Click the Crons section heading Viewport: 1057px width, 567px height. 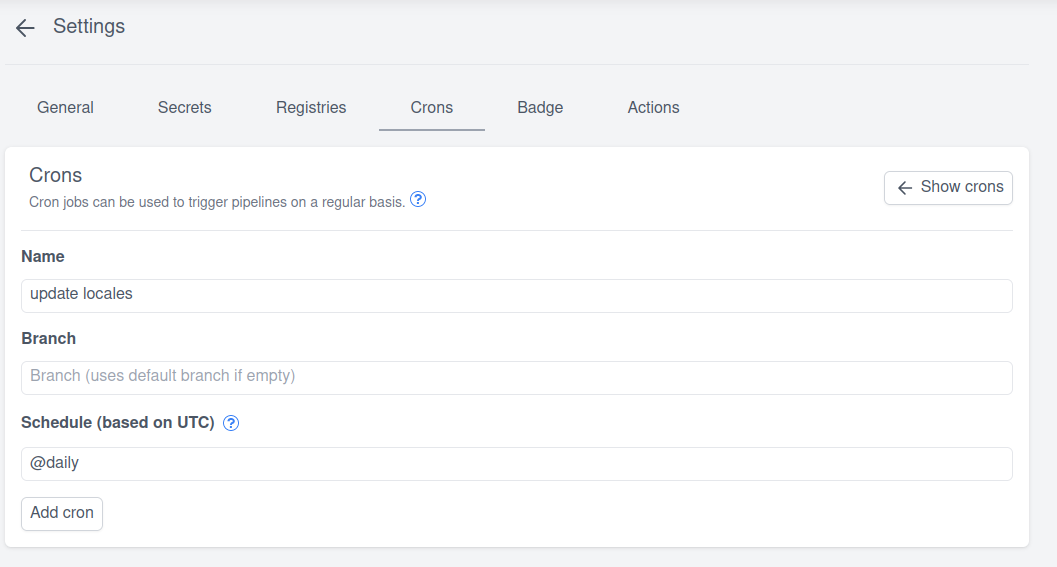pos(56,175)
